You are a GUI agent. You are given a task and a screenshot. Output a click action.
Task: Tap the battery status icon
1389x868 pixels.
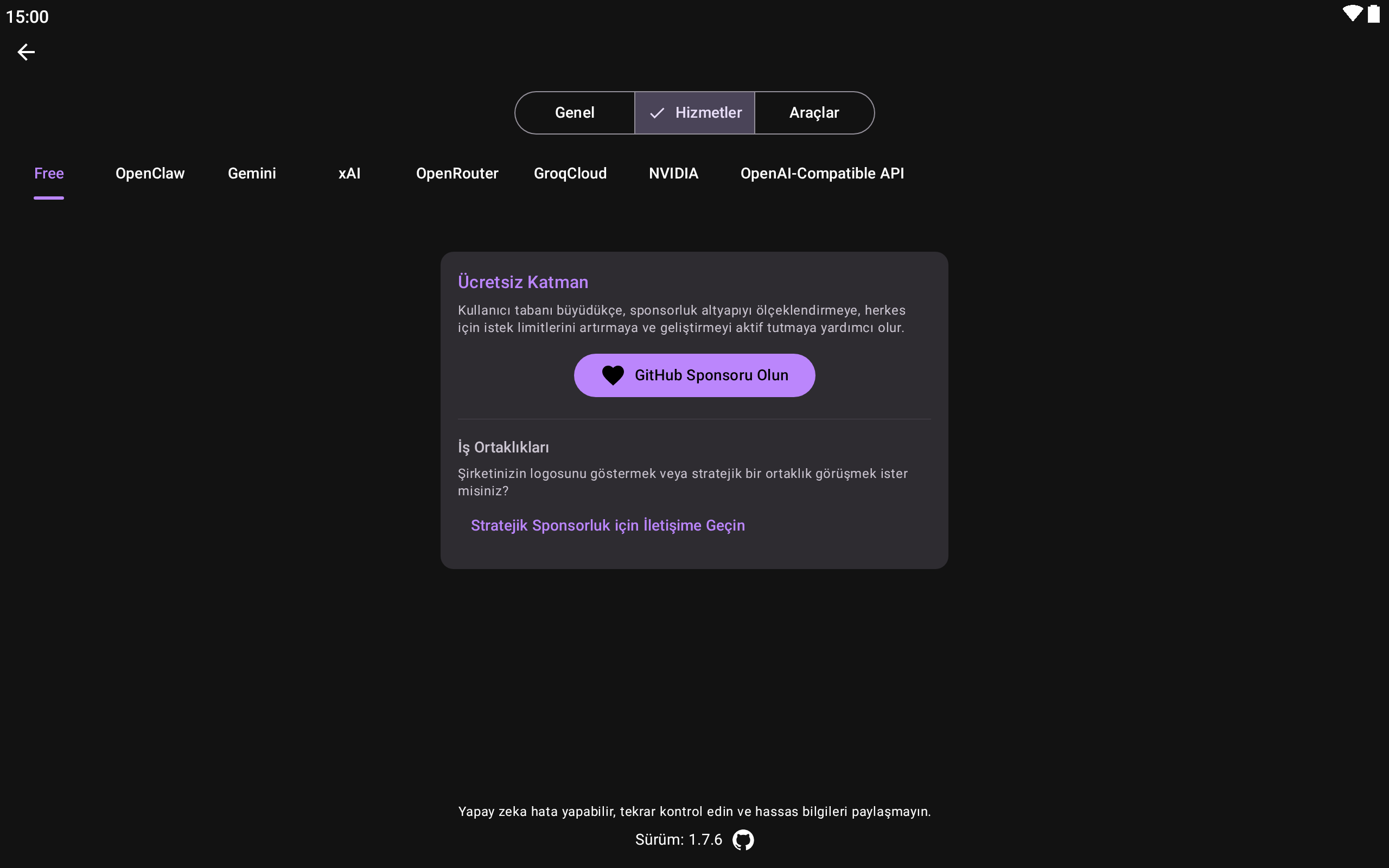coord(1373,14)
